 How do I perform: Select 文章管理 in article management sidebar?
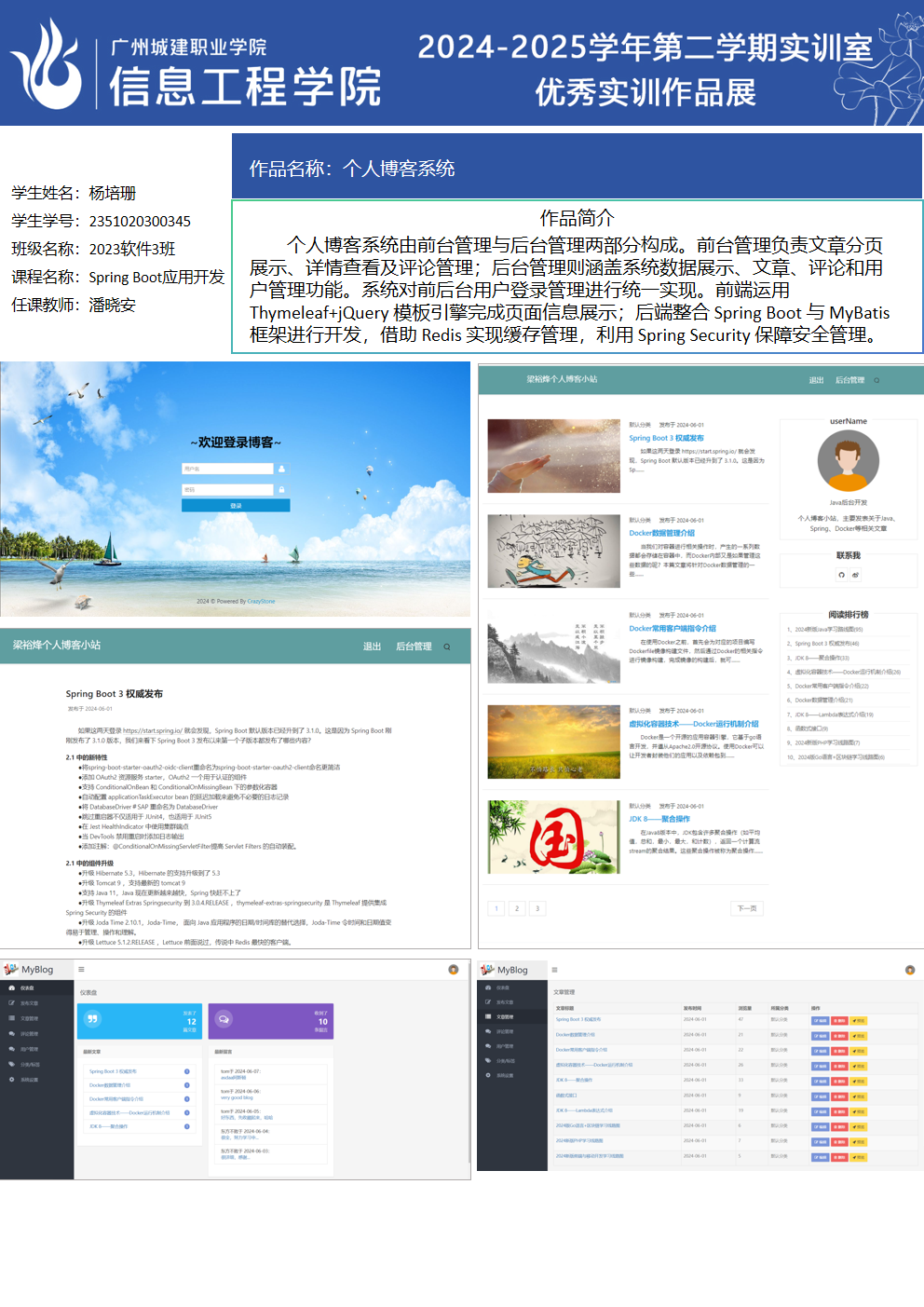pos(504,1017)
